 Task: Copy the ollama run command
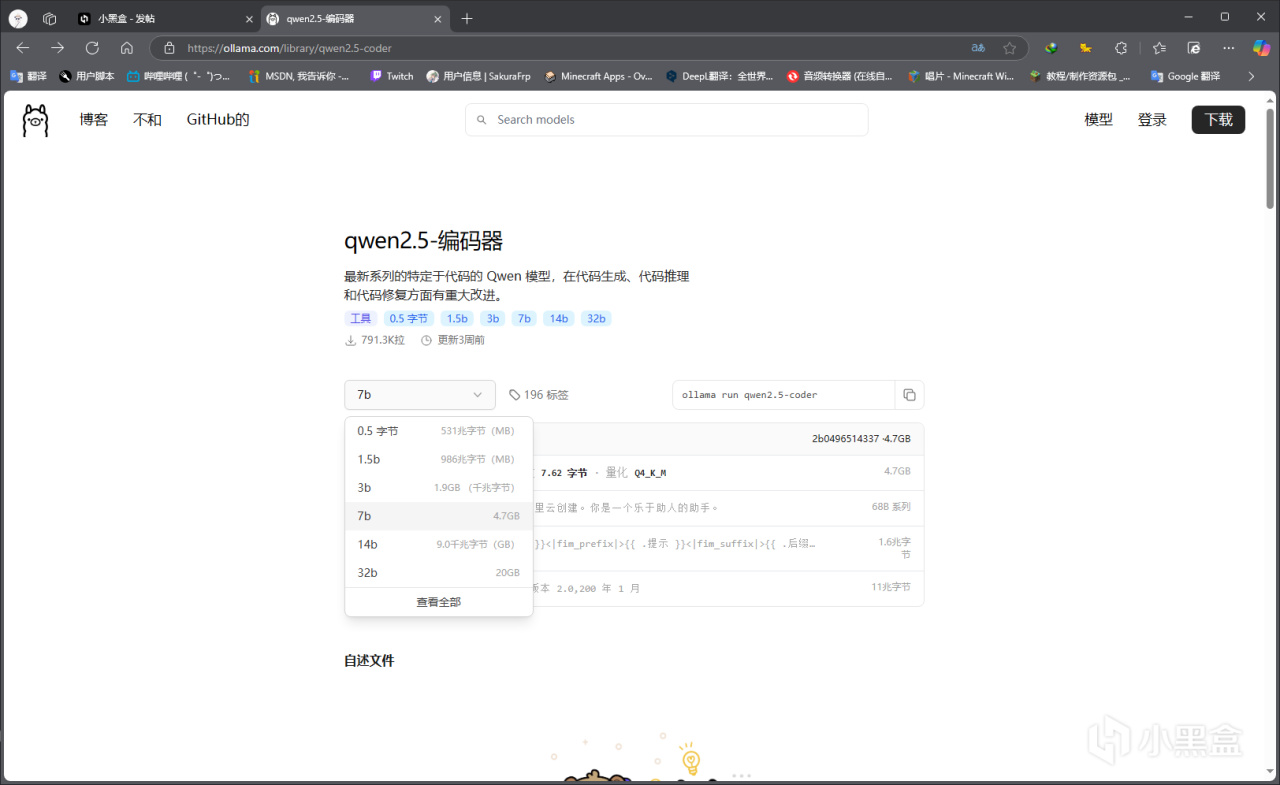(x=909, y=395)
